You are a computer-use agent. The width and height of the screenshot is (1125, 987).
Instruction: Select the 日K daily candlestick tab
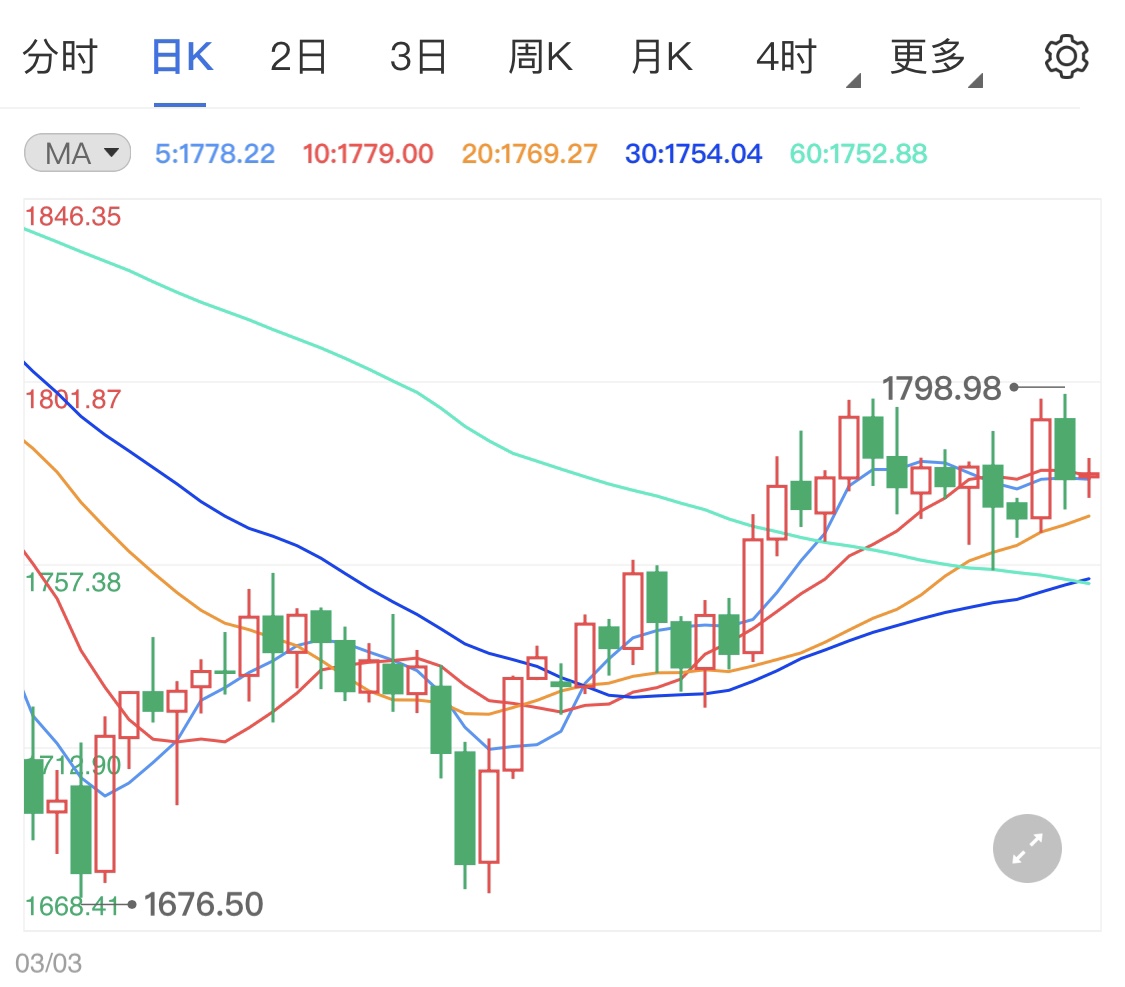click(x=182, y=57)
